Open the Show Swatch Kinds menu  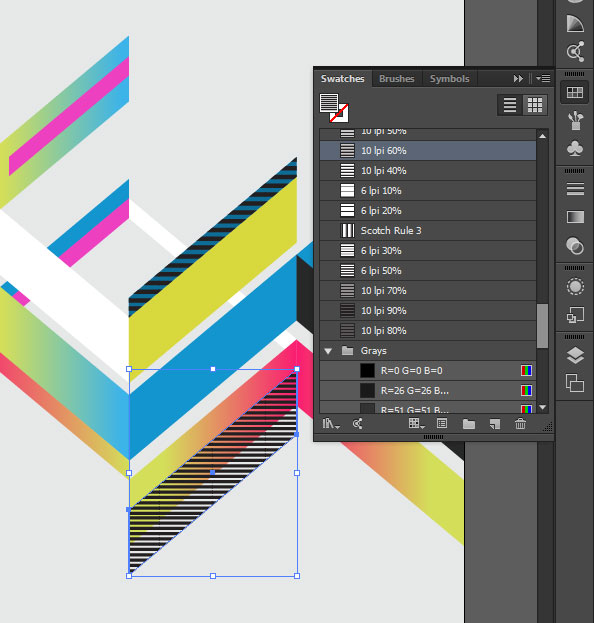click(x=416, y=424)
